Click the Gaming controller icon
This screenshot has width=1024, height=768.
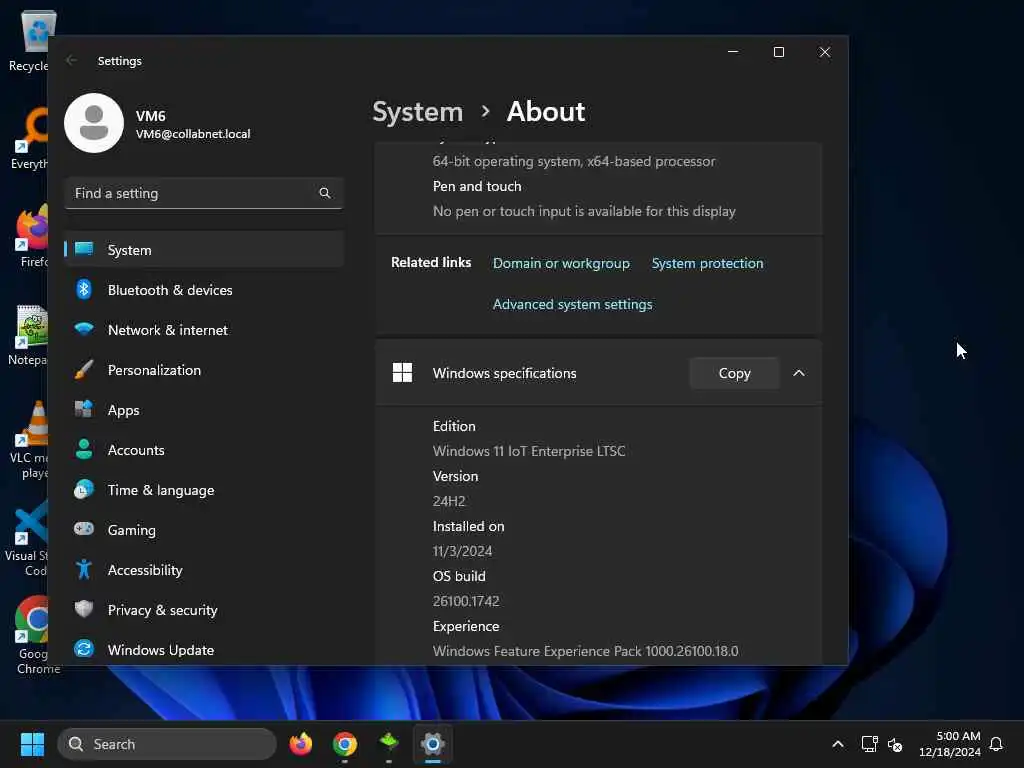point(84,529)
